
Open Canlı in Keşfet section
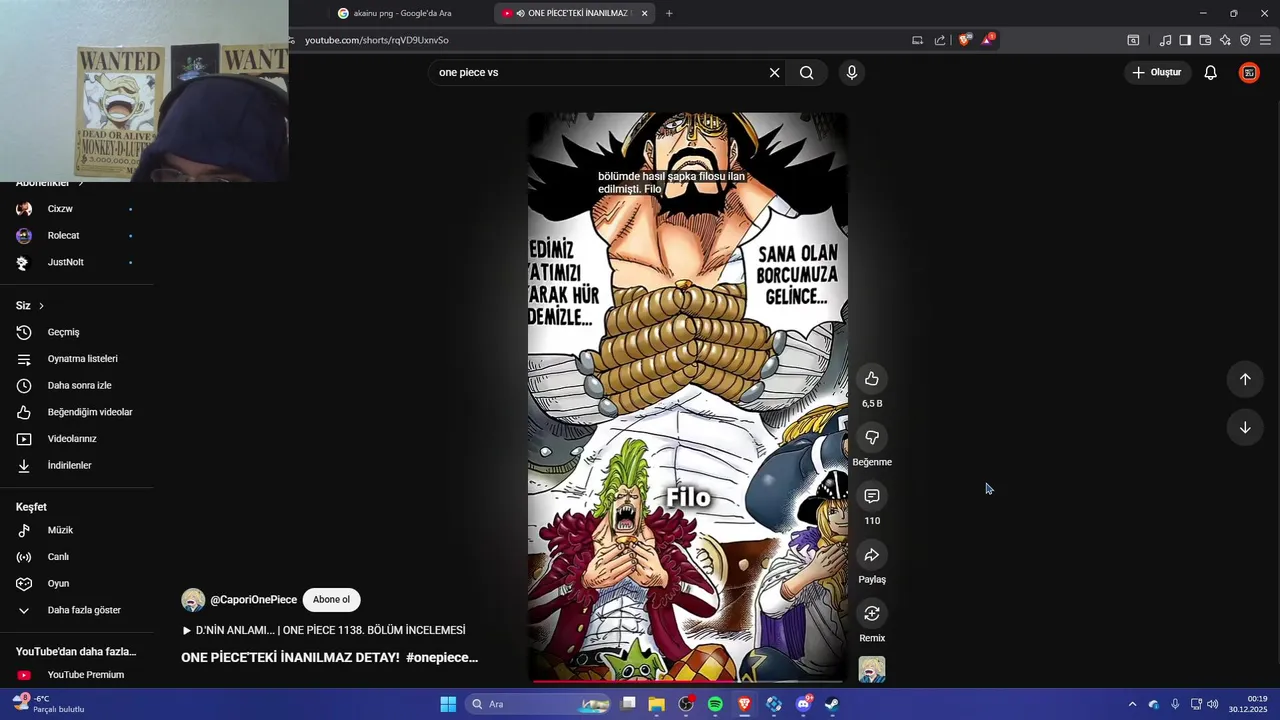(58, 557)
